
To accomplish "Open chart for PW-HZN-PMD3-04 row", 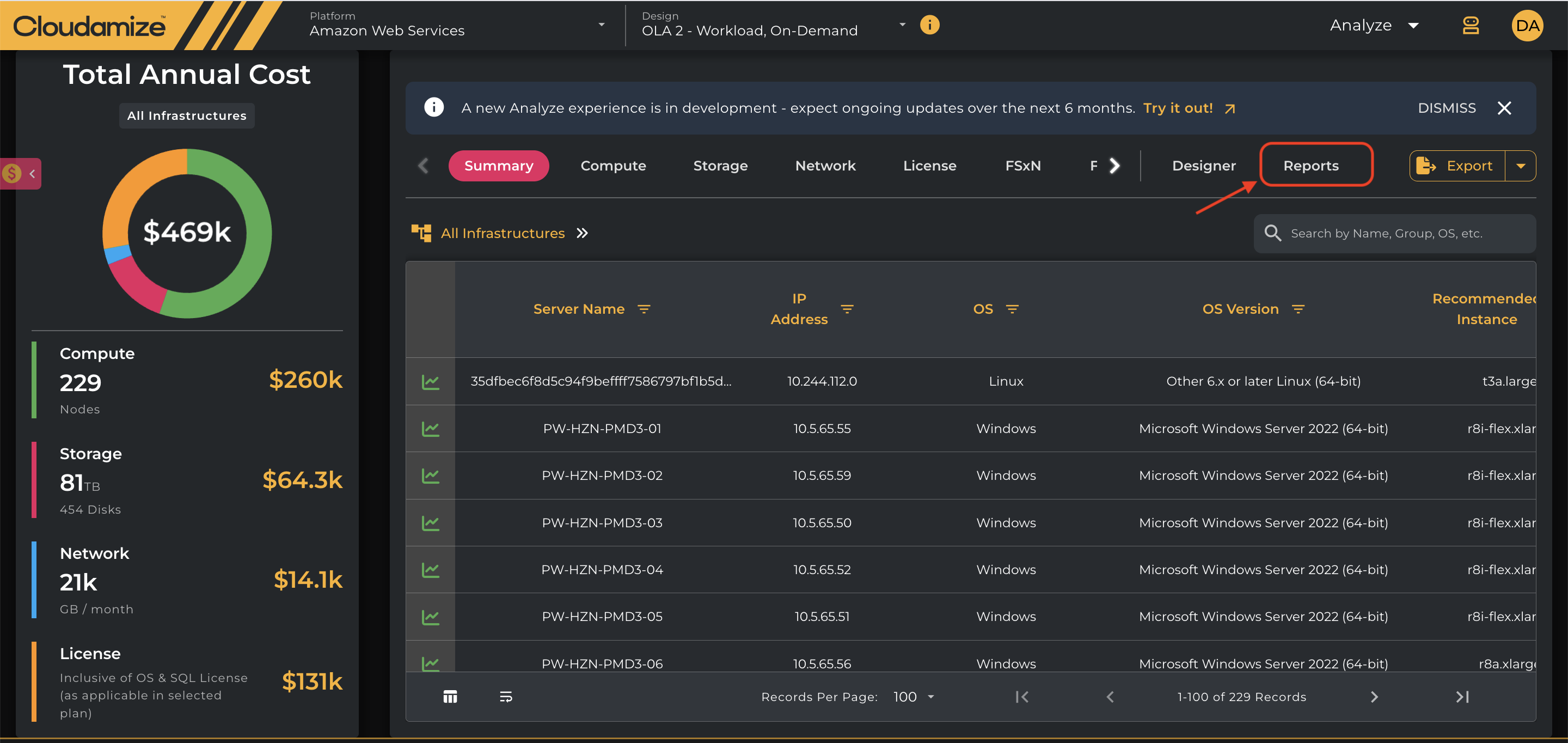I will pyautogui.click(x=430, y=570).
